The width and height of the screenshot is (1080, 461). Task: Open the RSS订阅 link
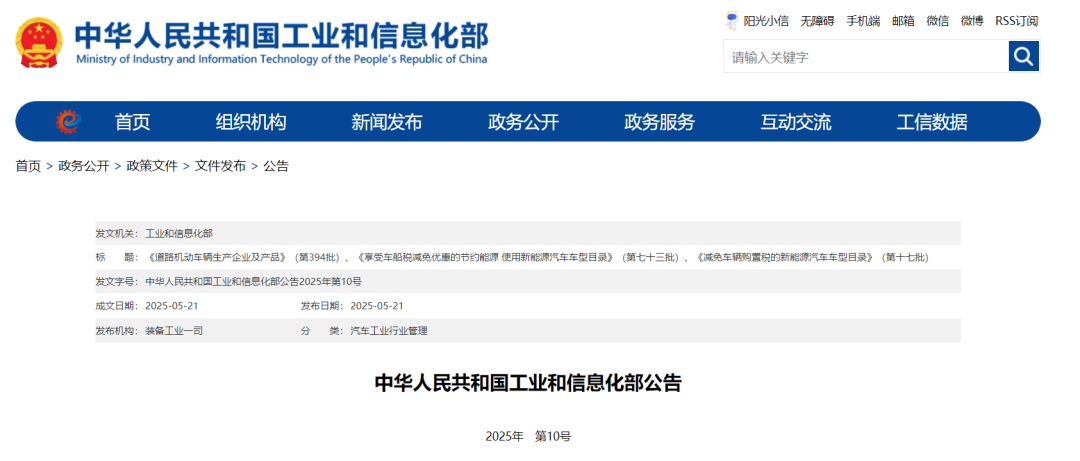pyautogui.click(x=1016, y=21)
